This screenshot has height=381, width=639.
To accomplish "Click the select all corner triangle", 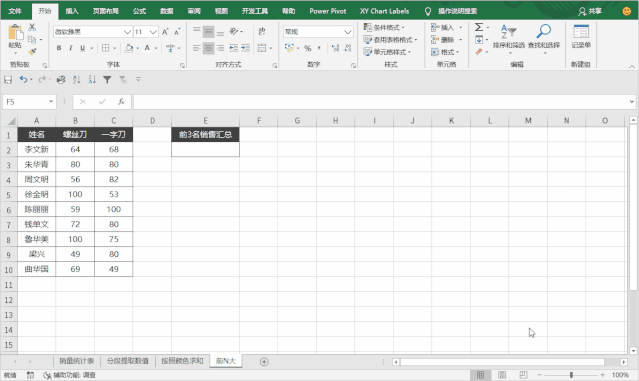I will (11, 121).
